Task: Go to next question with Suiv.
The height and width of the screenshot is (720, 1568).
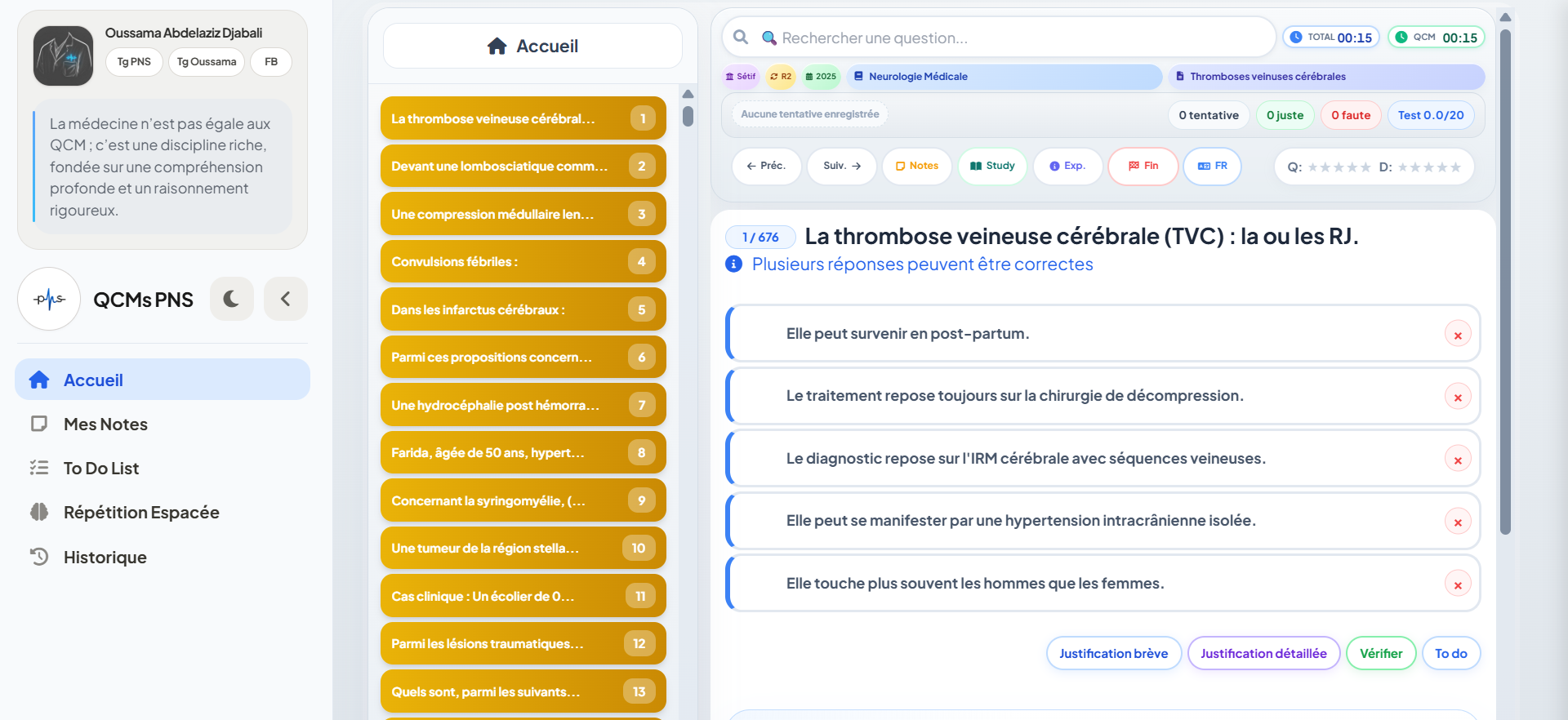Action: [x=841, y=166]
